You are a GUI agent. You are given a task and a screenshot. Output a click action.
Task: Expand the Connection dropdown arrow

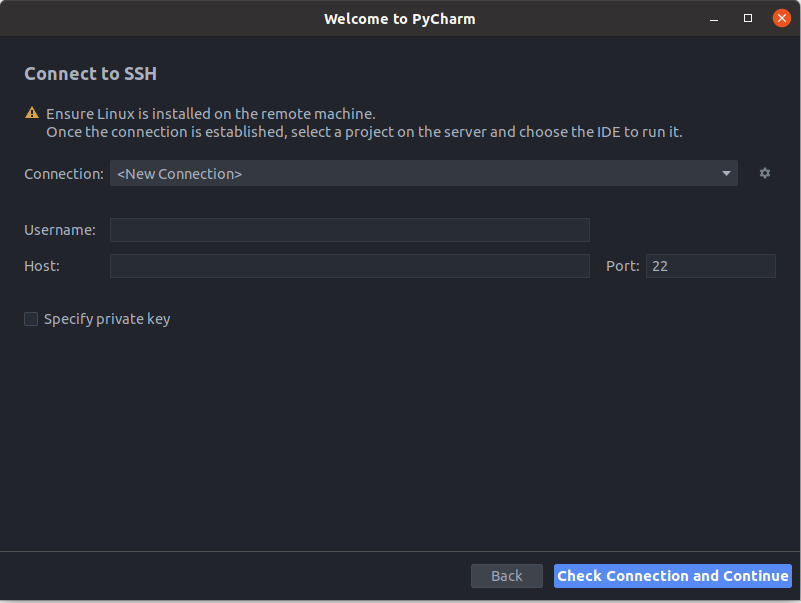[x=726, y=173]
